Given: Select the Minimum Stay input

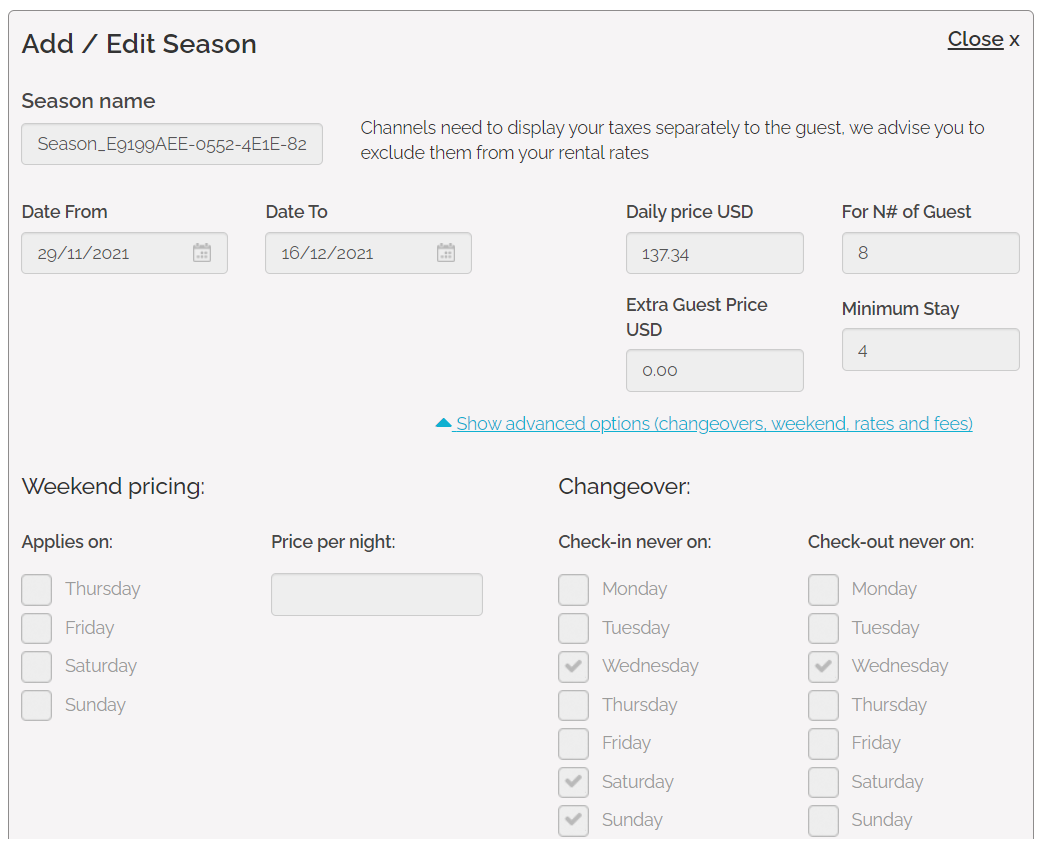Looking at the screenshot, I should 930,350.
